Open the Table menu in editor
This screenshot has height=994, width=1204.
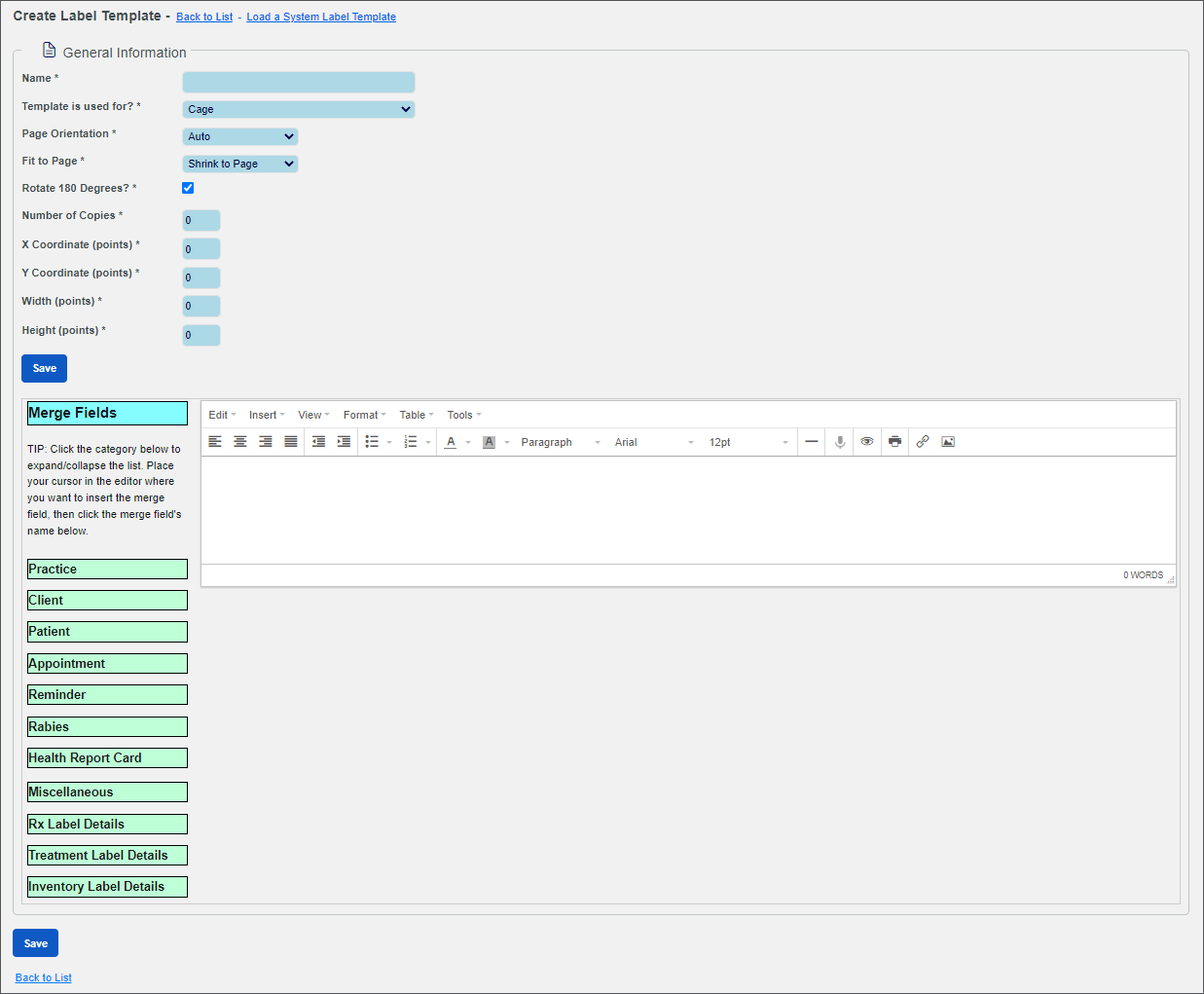pos(416,415)
